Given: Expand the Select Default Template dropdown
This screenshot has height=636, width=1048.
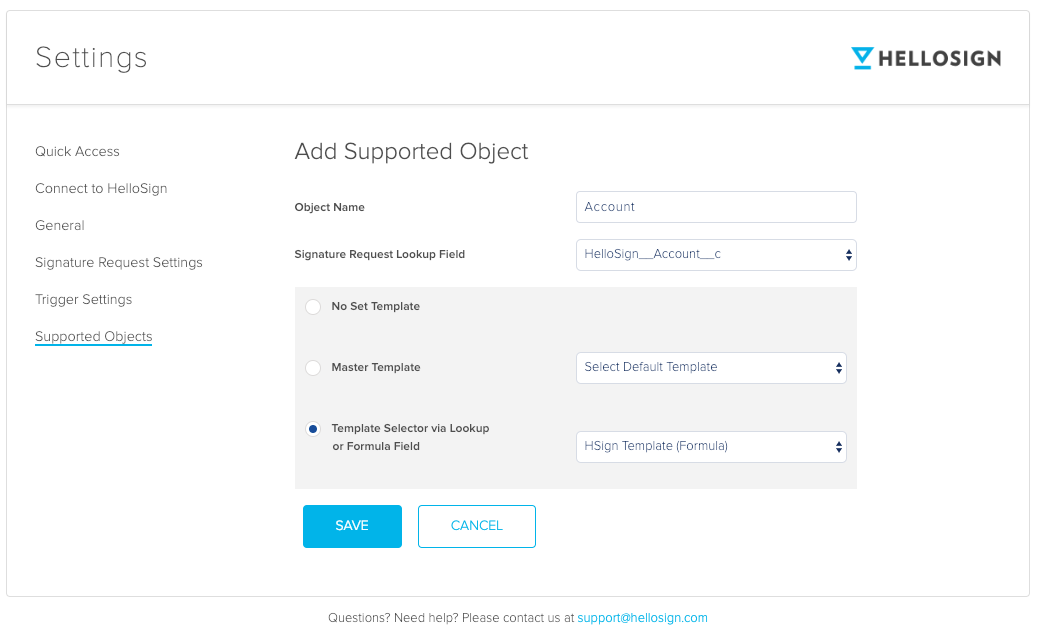Looking at the screenshot, I should pos(711,368).
